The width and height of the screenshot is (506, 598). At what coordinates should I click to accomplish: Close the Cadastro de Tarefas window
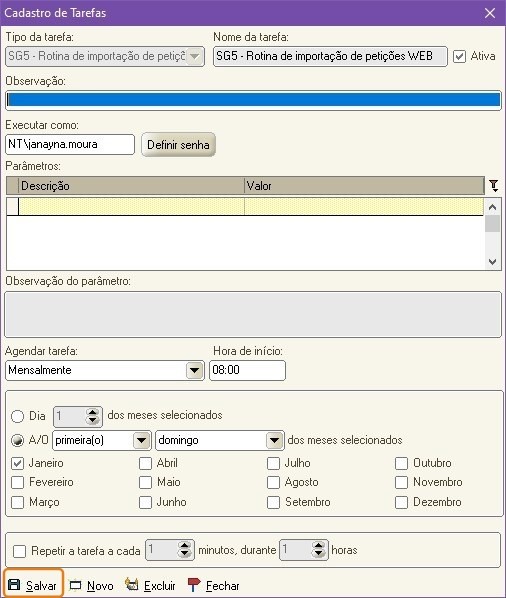490,13
